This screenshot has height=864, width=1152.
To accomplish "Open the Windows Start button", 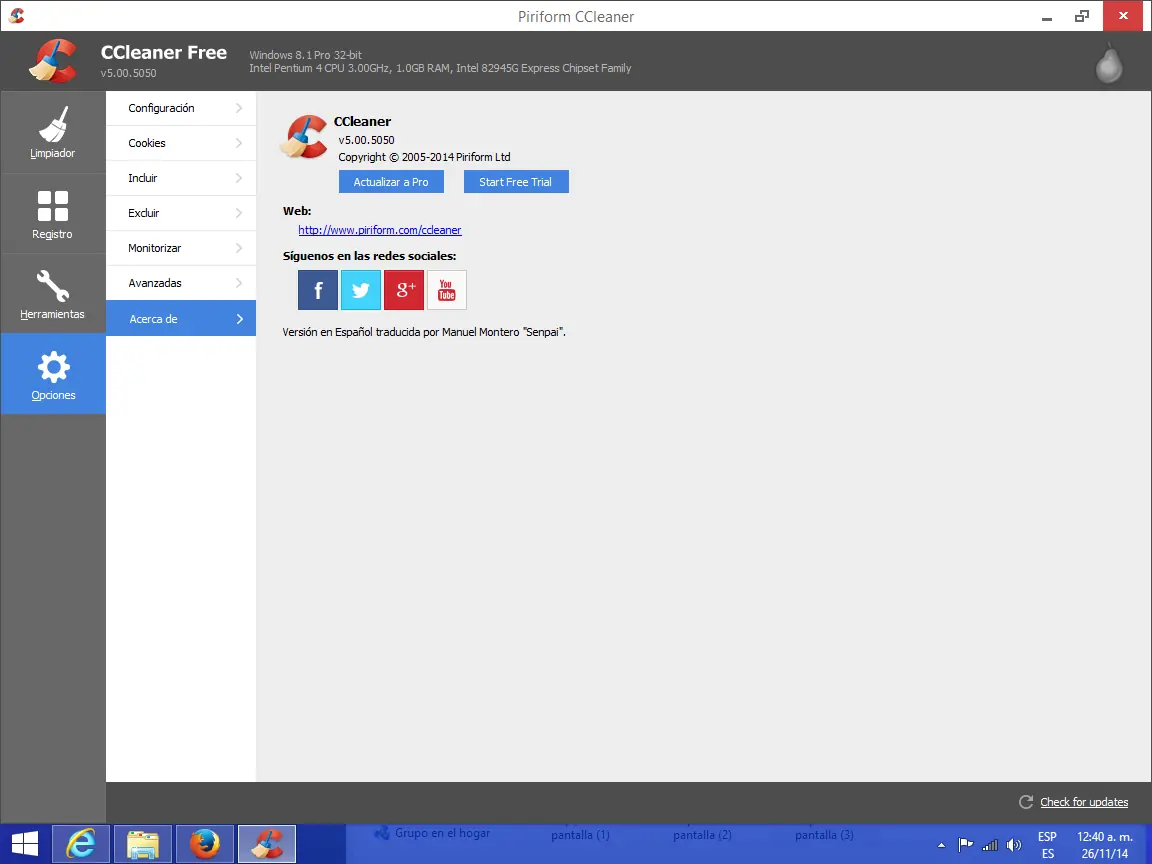I will [25, 843].
